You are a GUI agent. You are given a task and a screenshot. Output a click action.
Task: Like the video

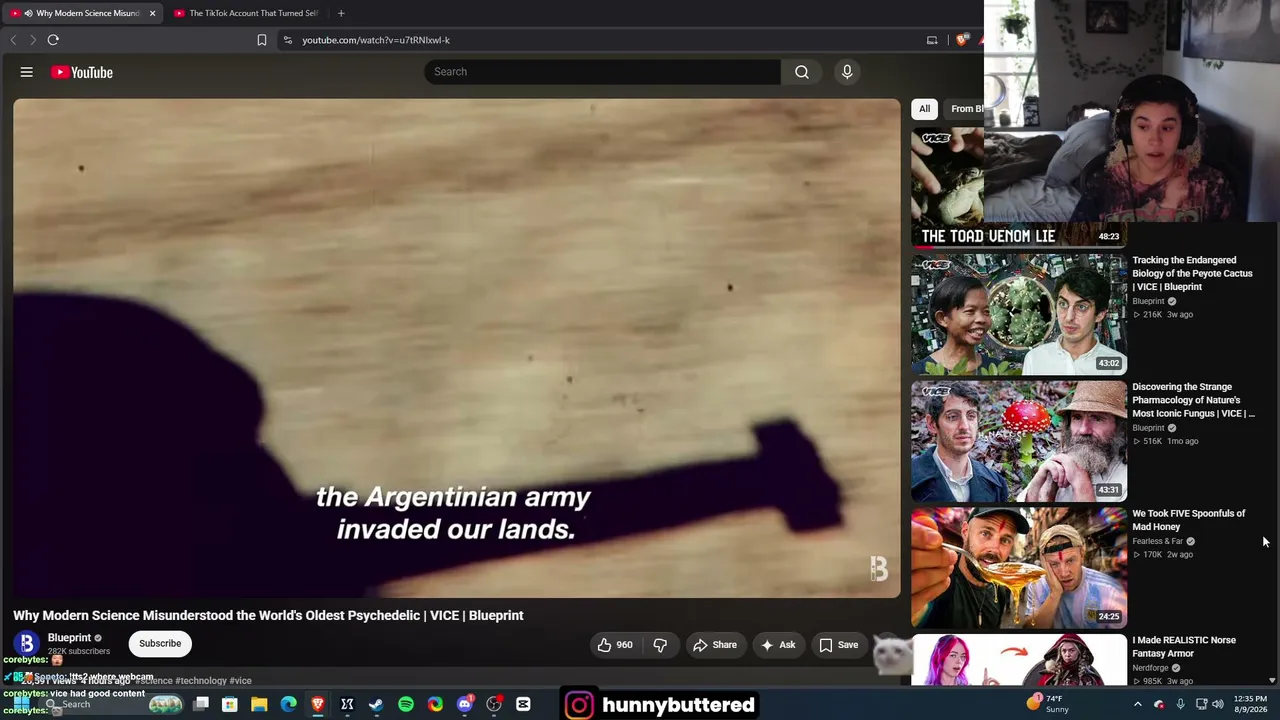615,645
